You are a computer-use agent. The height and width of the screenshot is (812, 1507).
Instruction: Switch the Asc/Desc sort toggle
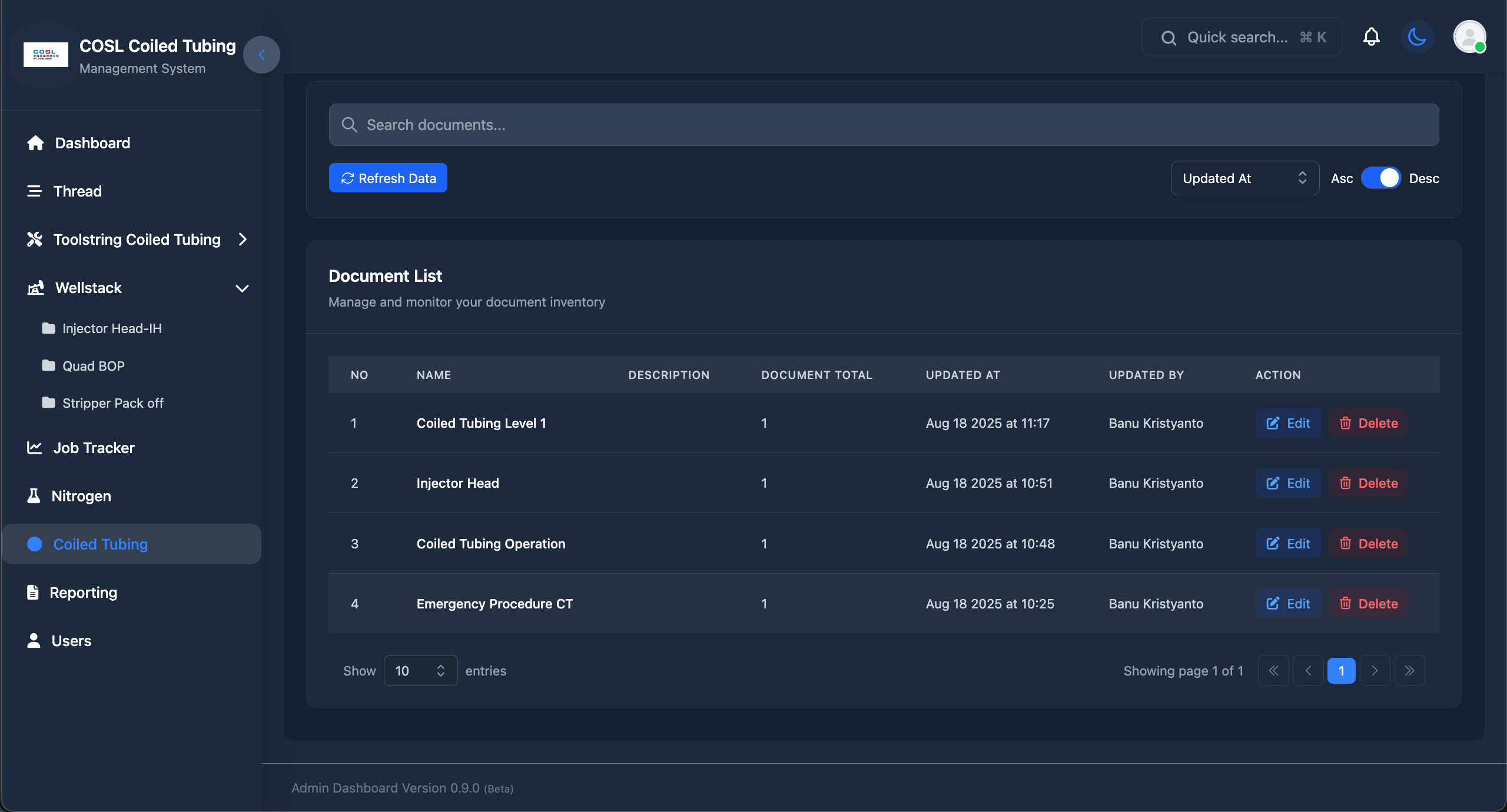[1380, 178]
